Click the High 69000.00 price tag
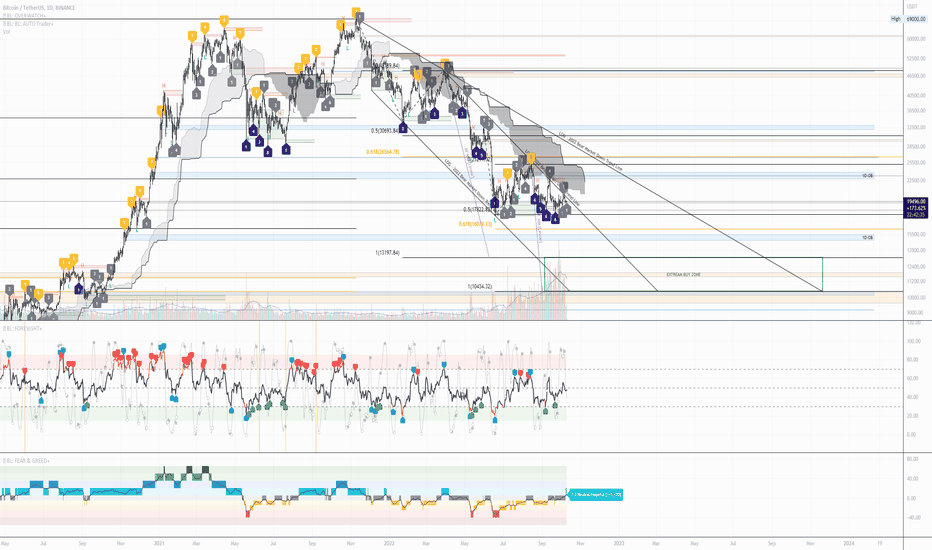This screenshot has height=550, width=932. point(908,19)
